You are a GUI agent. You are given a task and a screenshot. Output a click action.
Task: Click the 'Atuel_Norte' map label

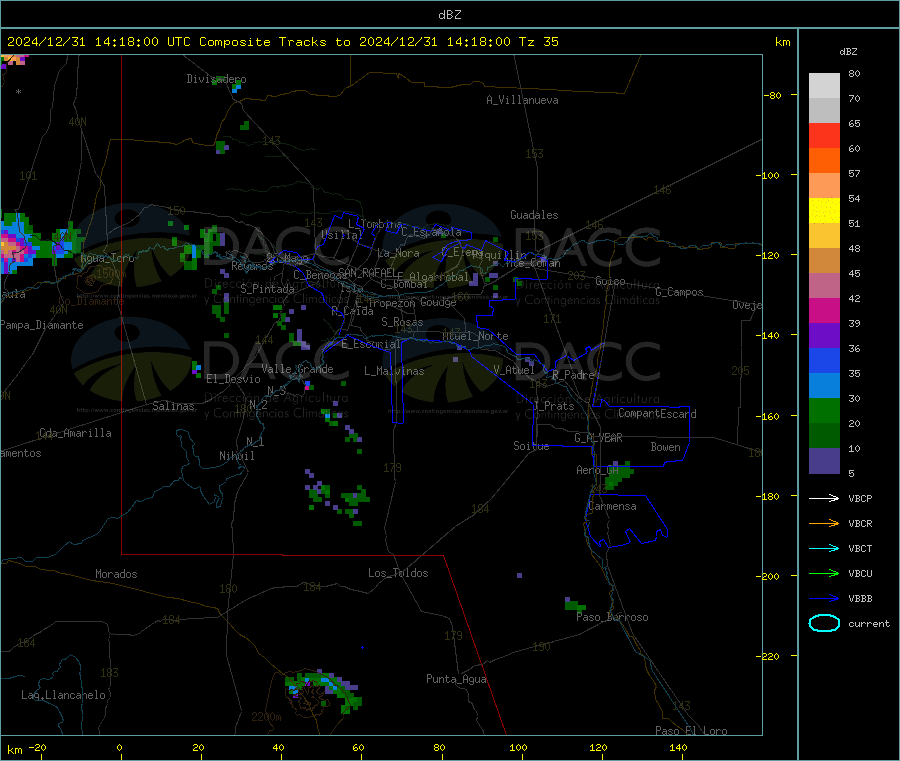475,336
